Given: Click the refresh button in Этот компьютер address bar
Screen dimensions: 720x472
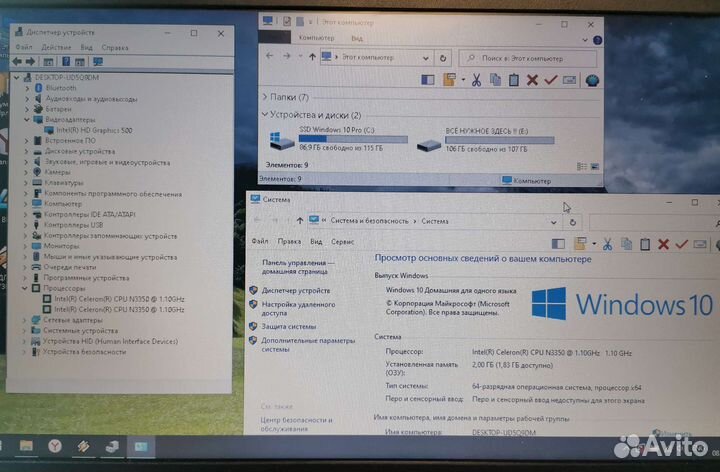Looking at the screenshot, I should tap(443, 58).
